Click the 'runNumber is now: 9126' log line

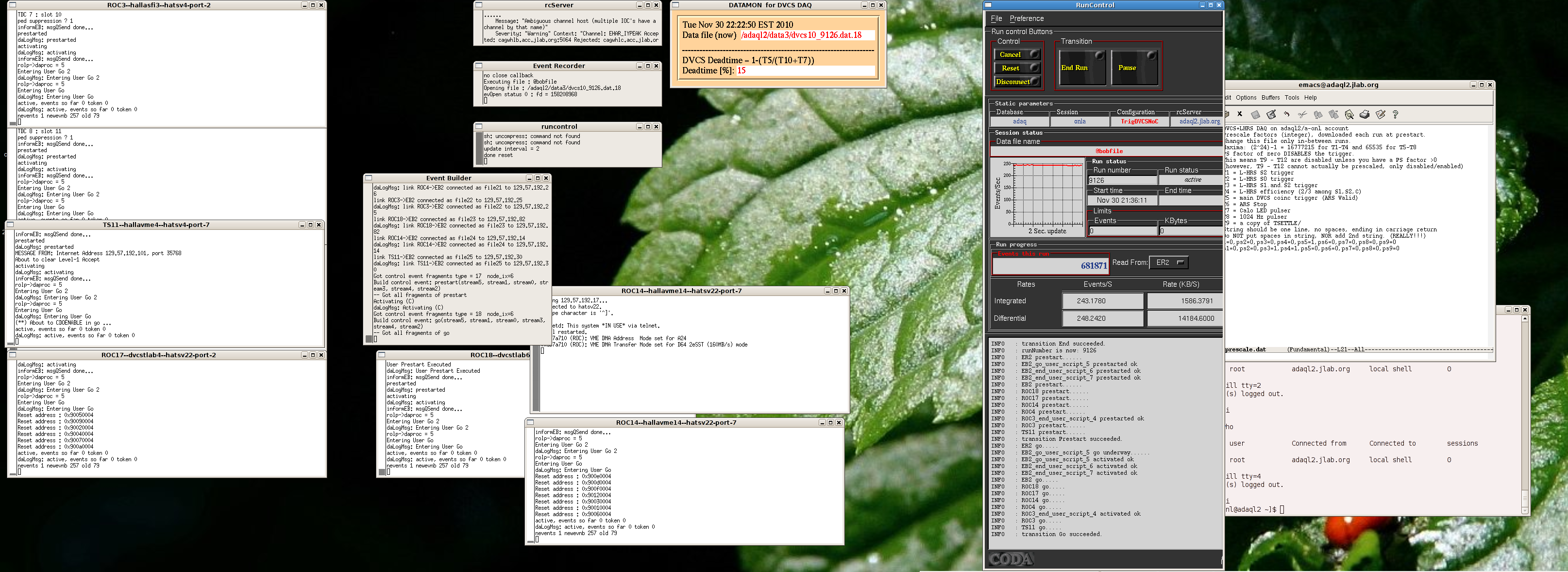pos(1059,350)
